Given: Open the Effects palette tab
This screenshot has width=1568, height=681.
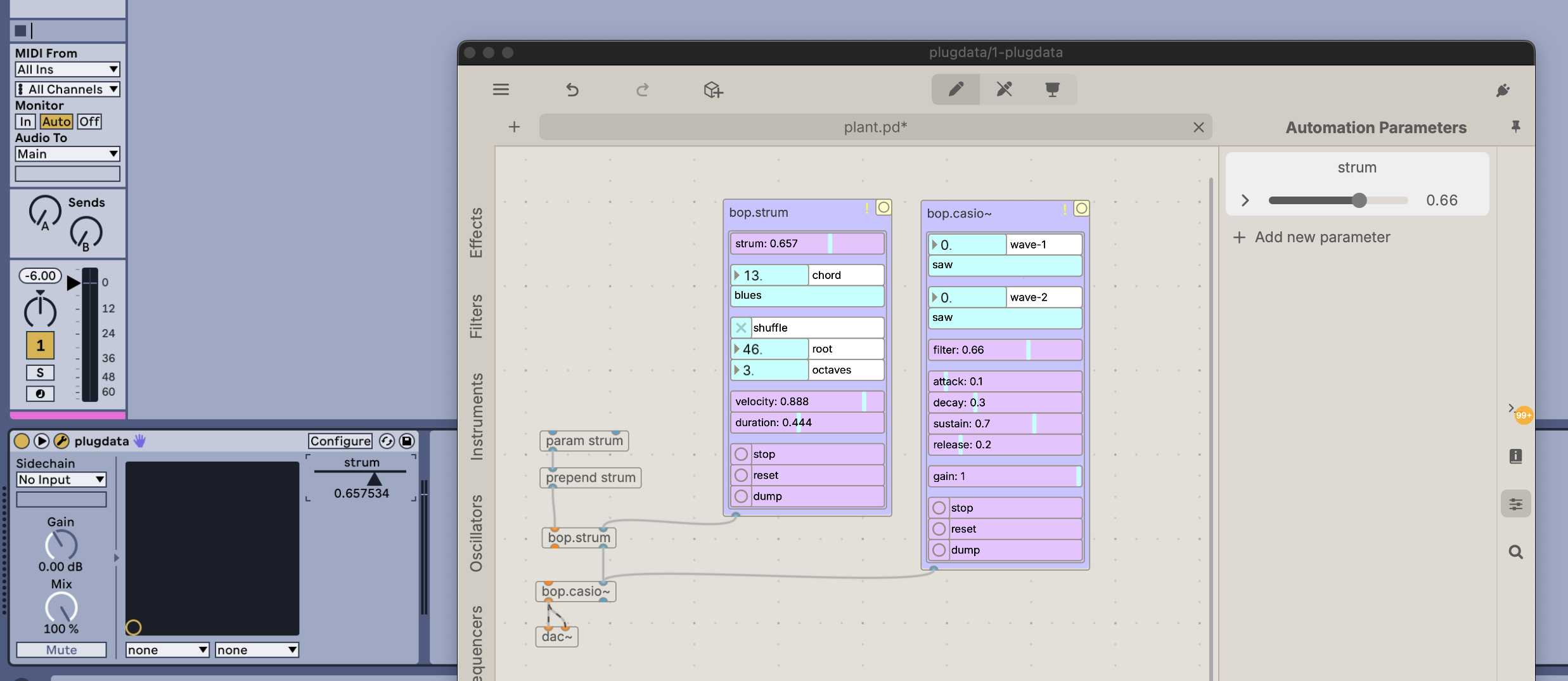Looking at the screenshot, I should point(476,233).
